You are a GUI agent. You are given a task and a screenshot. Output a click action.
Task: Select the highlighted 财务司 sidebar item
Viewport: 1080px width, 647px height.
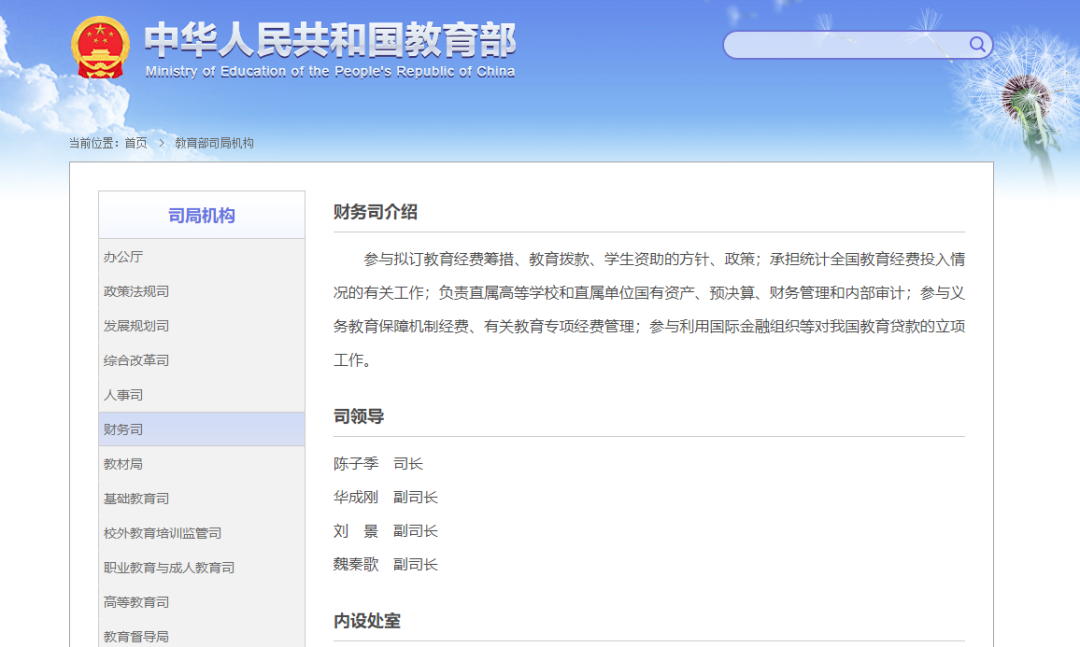pos(202,429)
